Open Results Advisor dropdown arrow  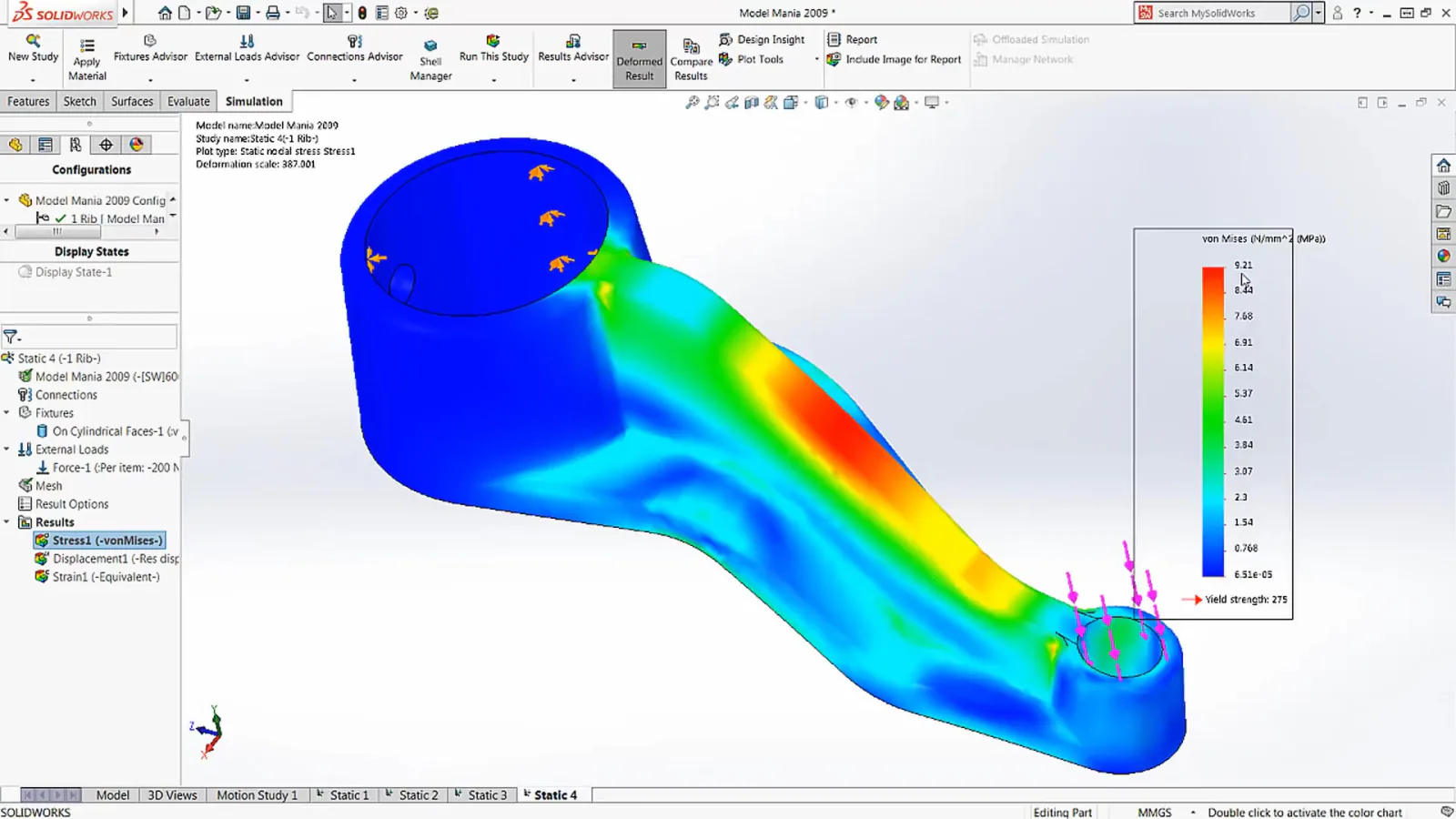(573, 80)
